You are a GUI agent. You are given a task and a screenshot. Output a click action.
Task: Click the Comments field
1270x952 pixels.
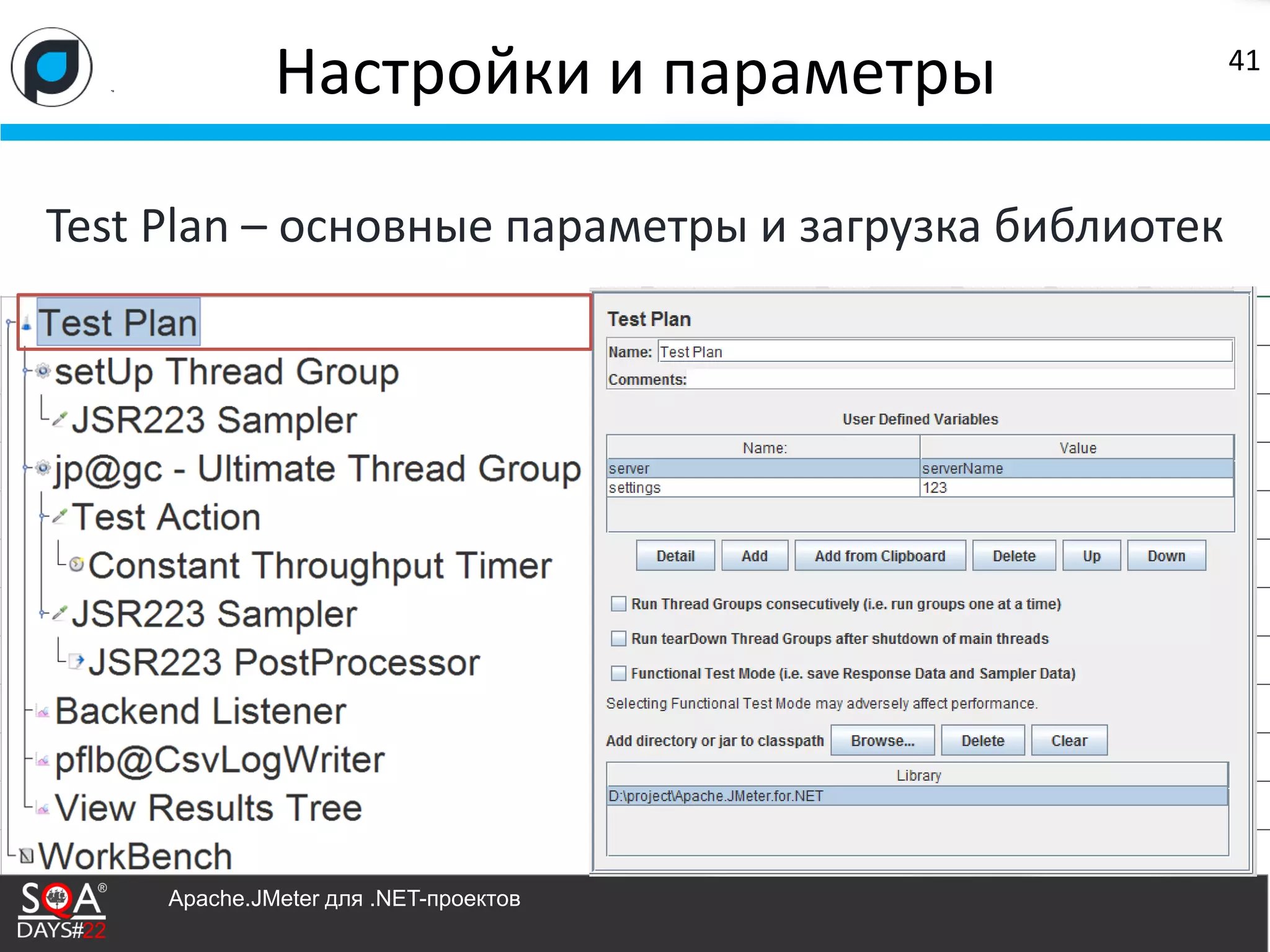coord(961,379)
